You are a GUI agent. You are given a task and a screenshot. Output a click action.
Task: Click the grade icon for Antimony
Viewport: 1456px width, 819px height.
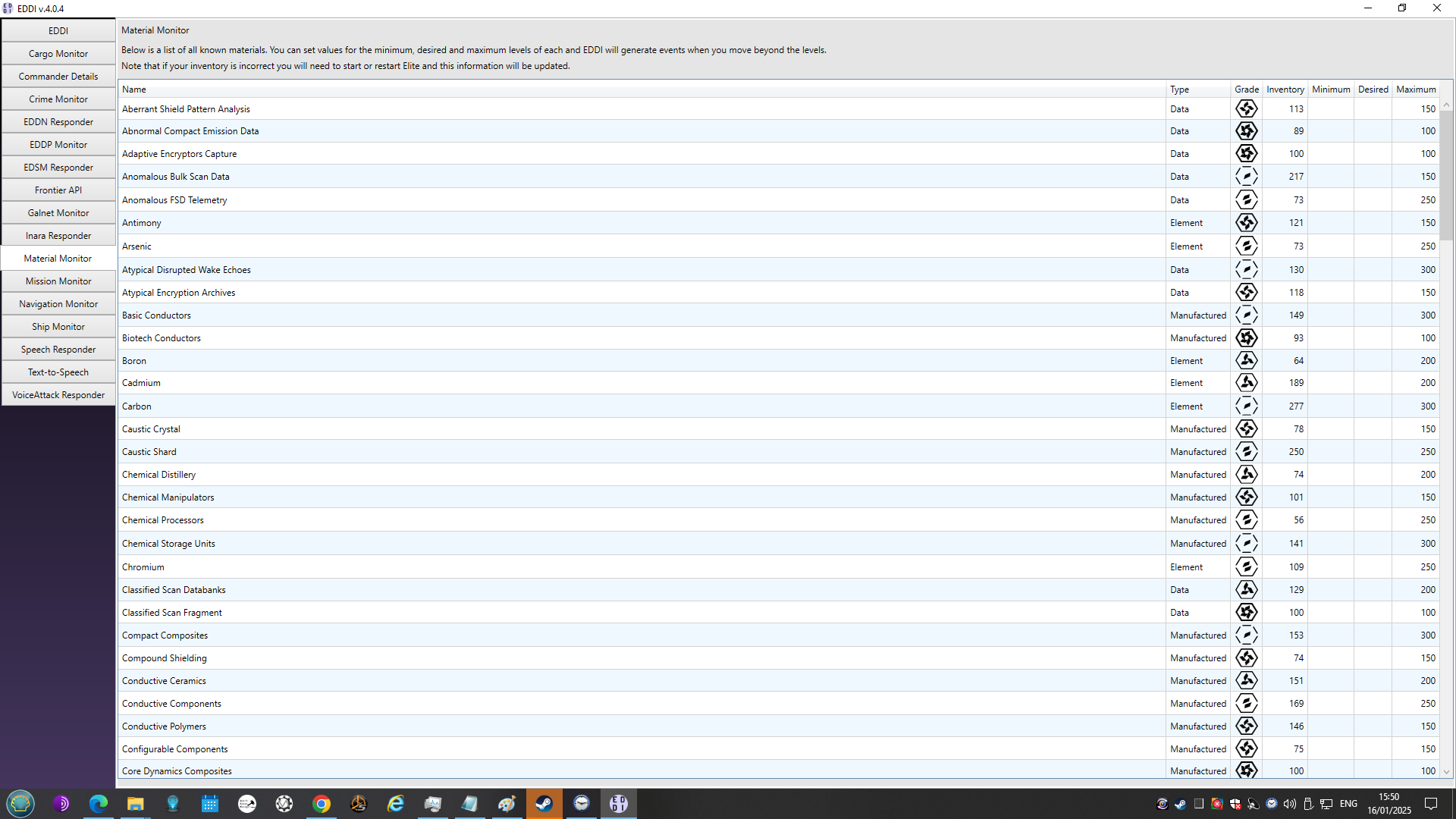click(x=1246, y=222)
